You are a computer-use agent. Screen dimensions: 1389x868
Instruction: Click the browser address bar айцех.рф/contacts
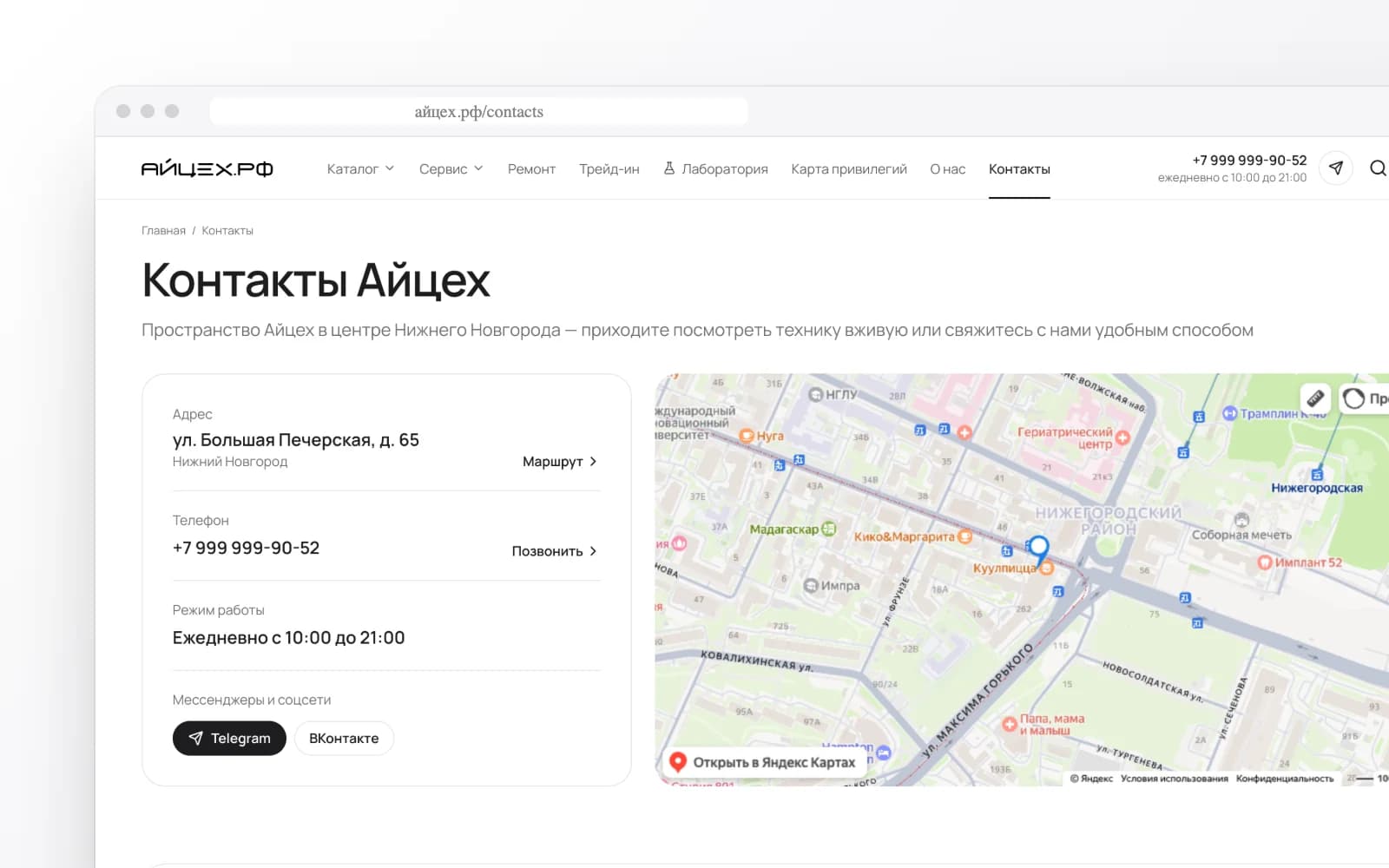tap(478, 111)
